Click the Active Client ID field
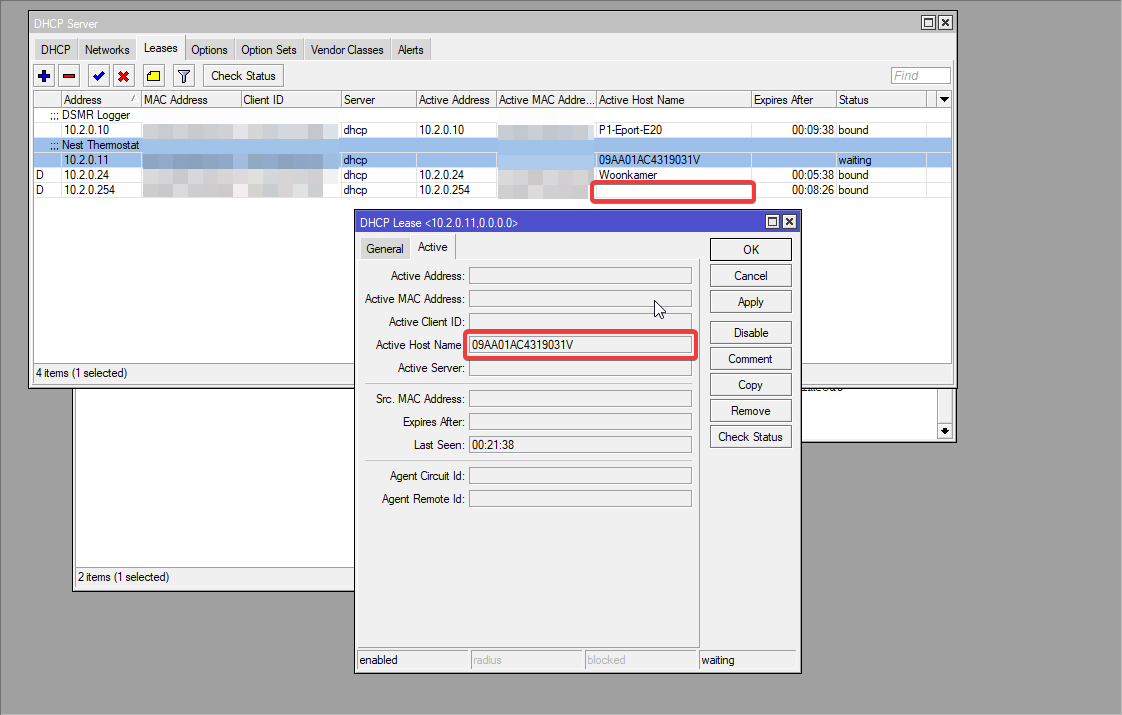This screenshot has height=715, width=1122. (580, 321)
